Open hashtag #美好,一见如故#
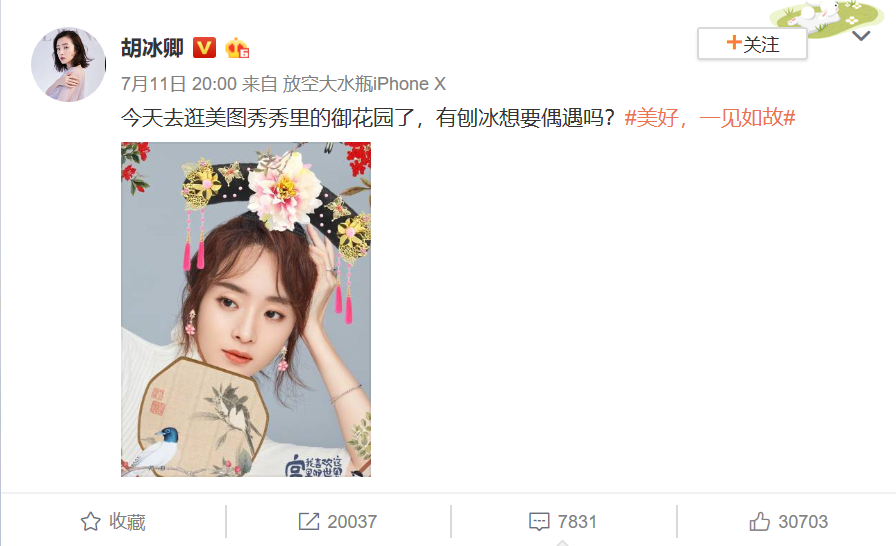This screenshot has height=546, width=896. point(710,118)
